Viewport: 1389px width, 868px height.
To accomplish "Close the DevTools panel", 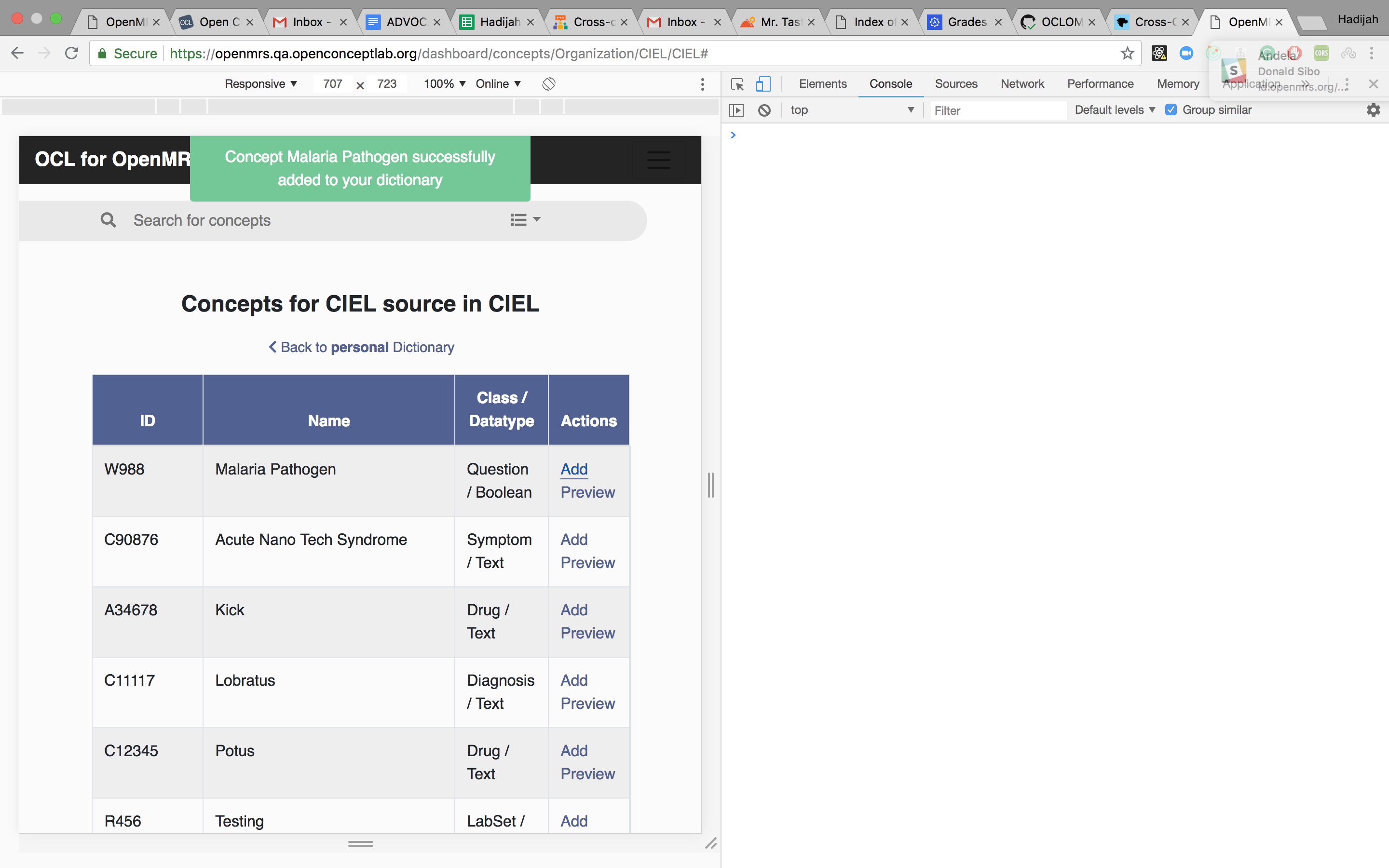I will click(x=1373, y=84).
